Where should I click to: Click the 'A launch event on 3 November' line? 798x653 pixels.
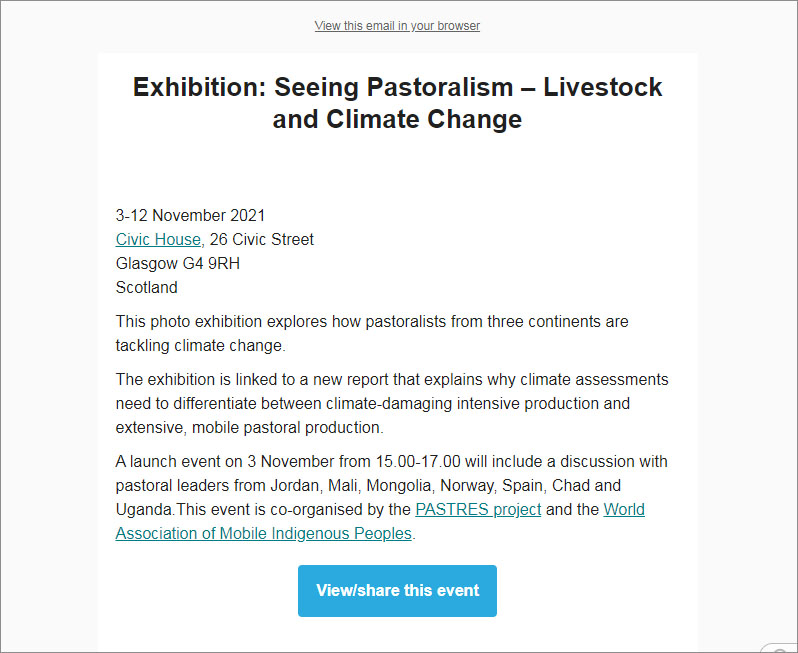coord(391,462)
